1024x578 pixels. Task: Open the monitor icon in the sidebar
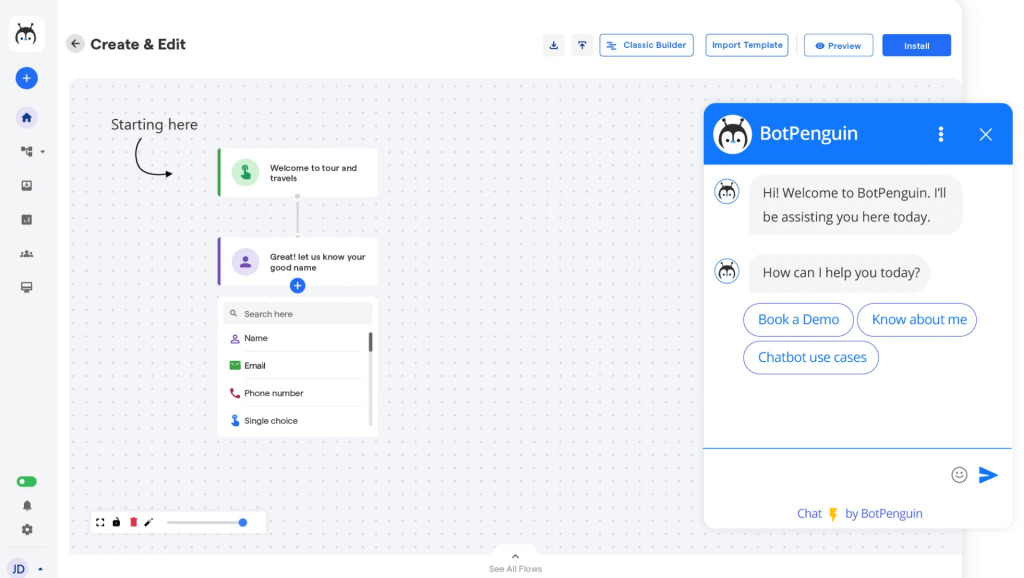pyautogui.click(x=26, y=287)
